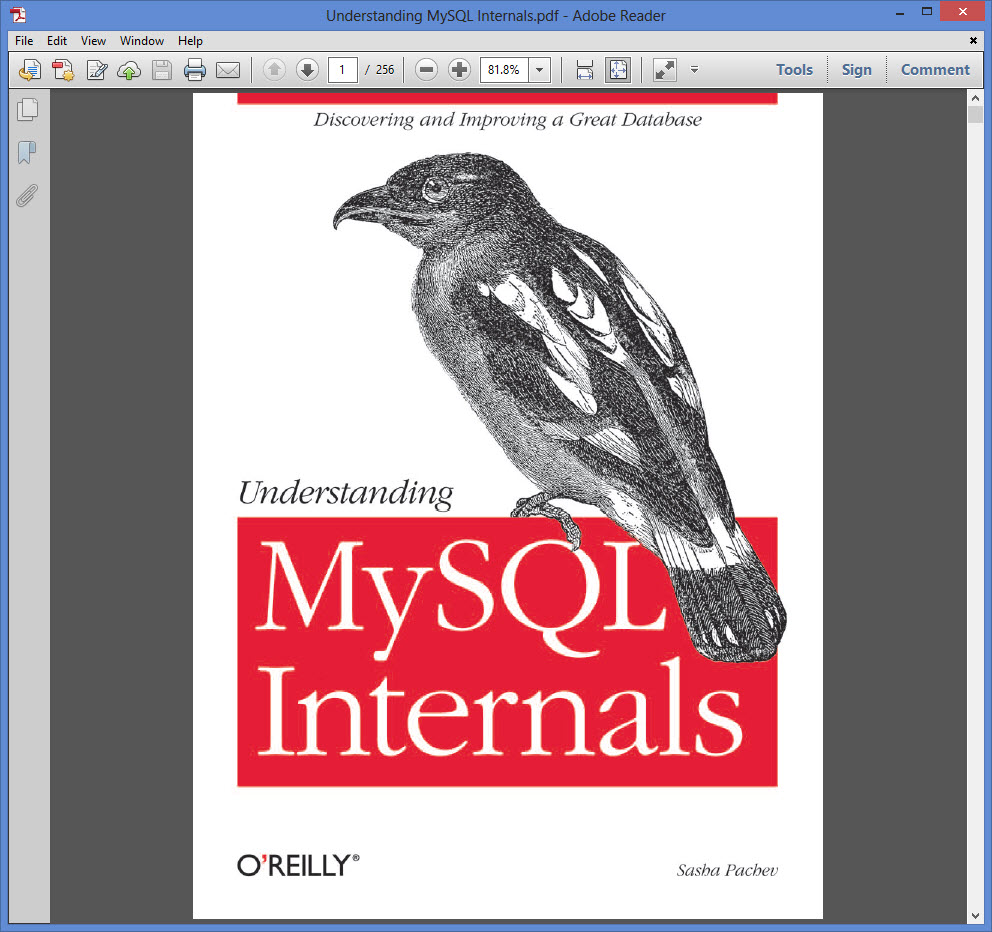Click the fit width scrolling icon
992x932 pixels.
[x=585, y=70]
